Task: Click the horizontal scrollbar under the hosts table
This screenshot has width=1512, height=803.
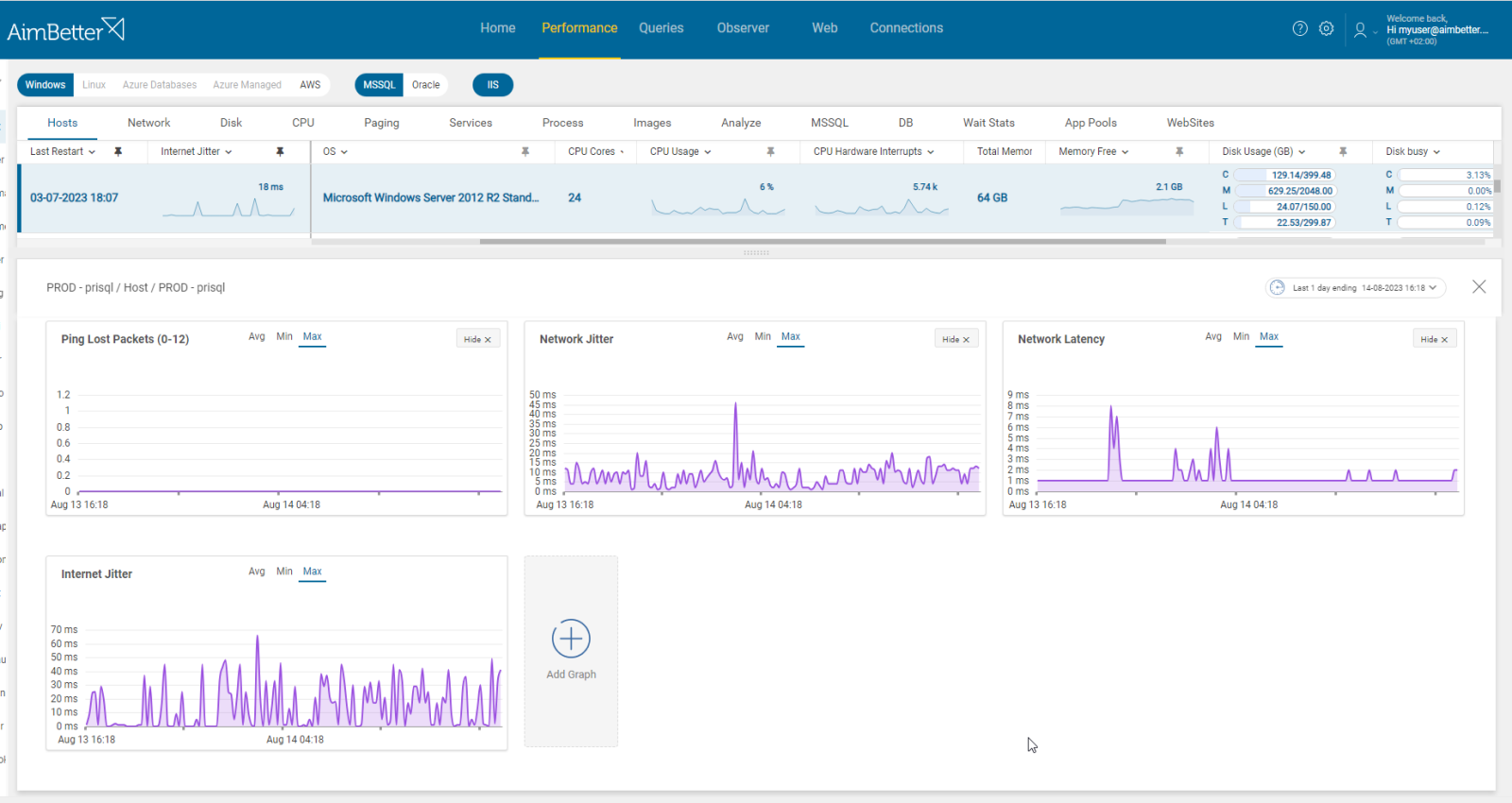Action: pyautogui.click(x=822, y=242)
